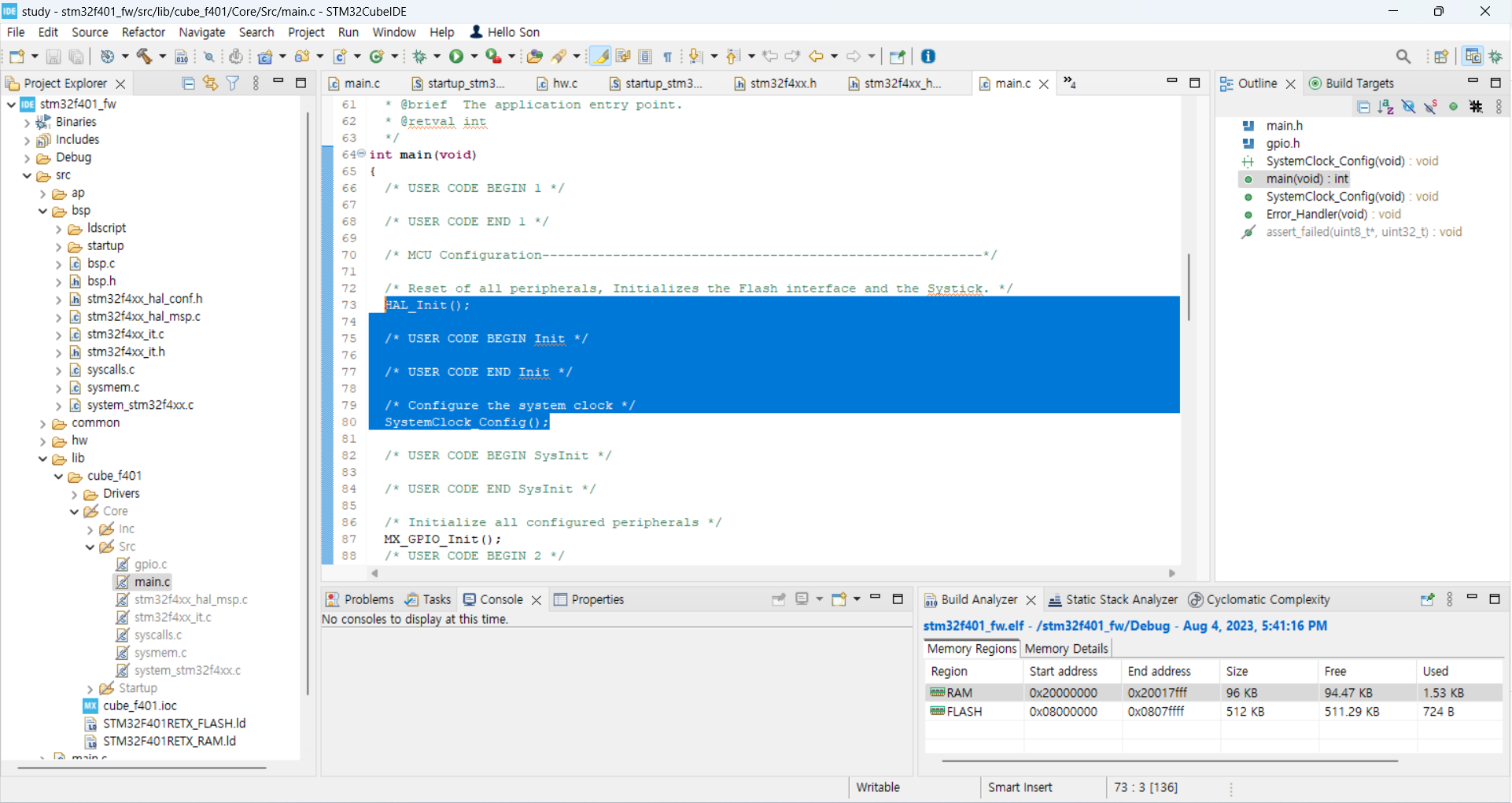Collapse the bsp folder

point(42,211)
